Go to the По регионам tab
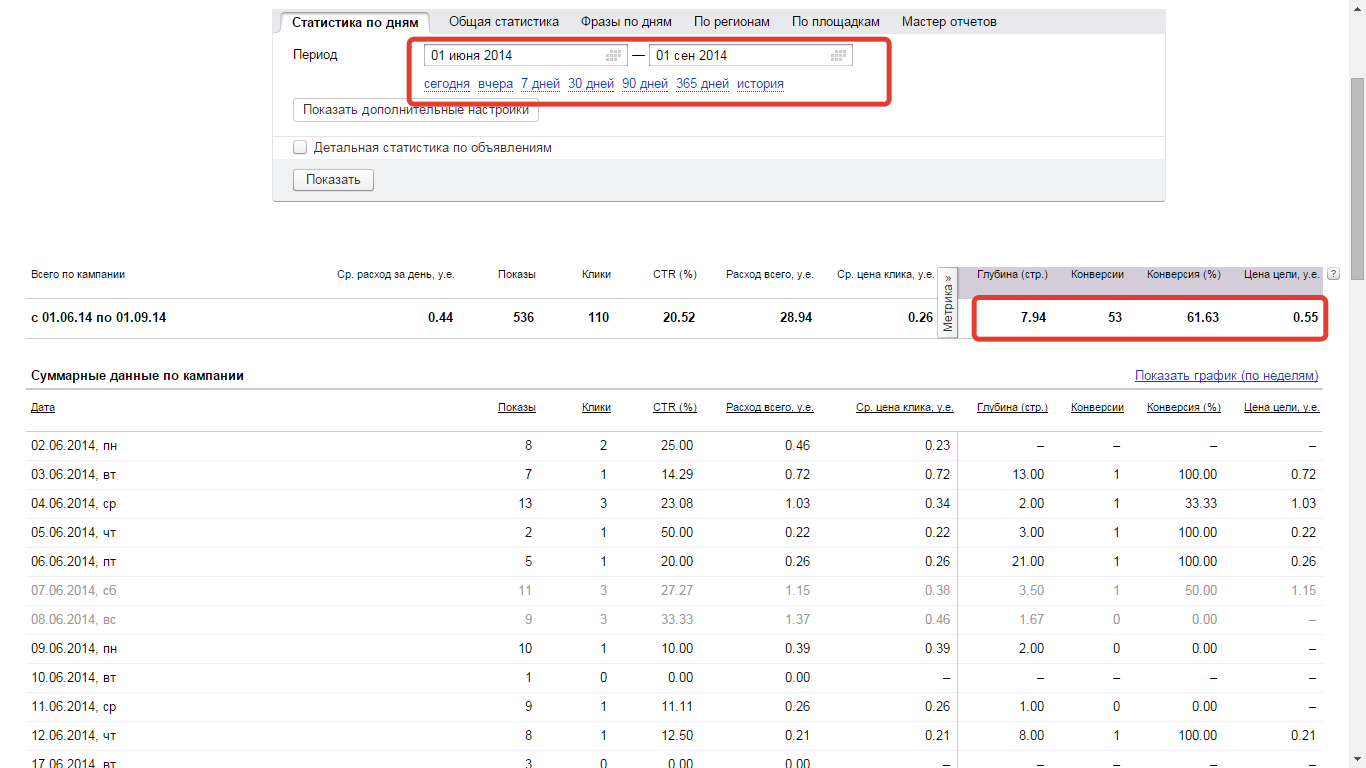 (732, 21)
